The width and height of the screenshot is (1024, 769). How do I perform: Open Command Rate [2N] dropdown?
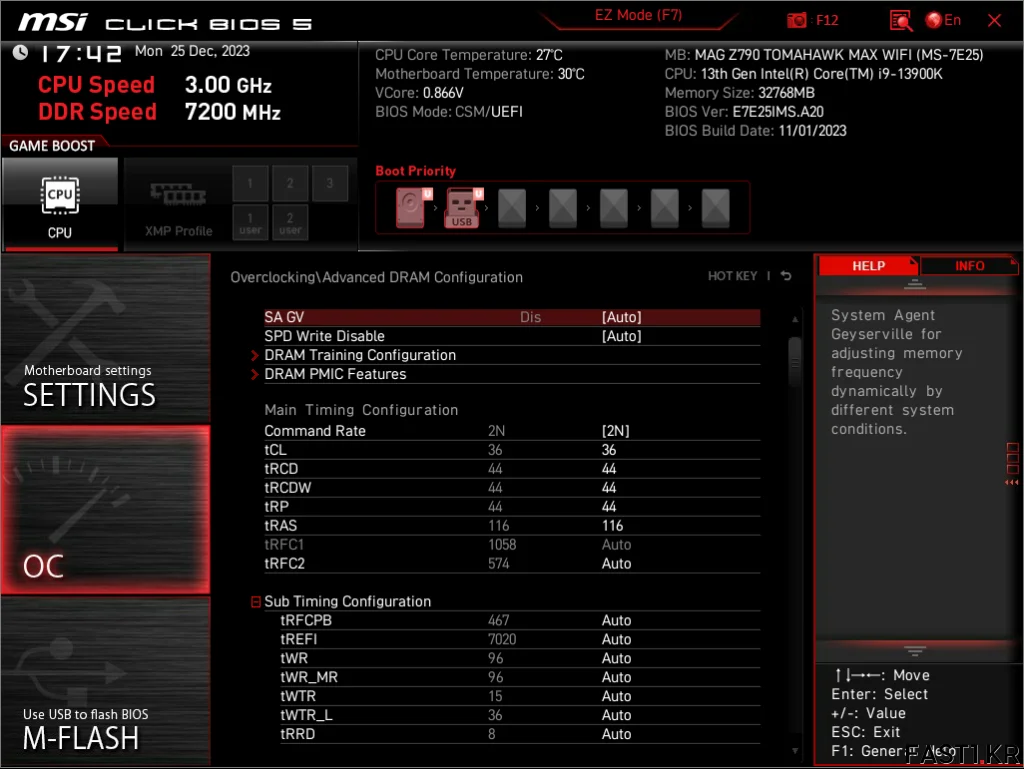click(615, 431)
